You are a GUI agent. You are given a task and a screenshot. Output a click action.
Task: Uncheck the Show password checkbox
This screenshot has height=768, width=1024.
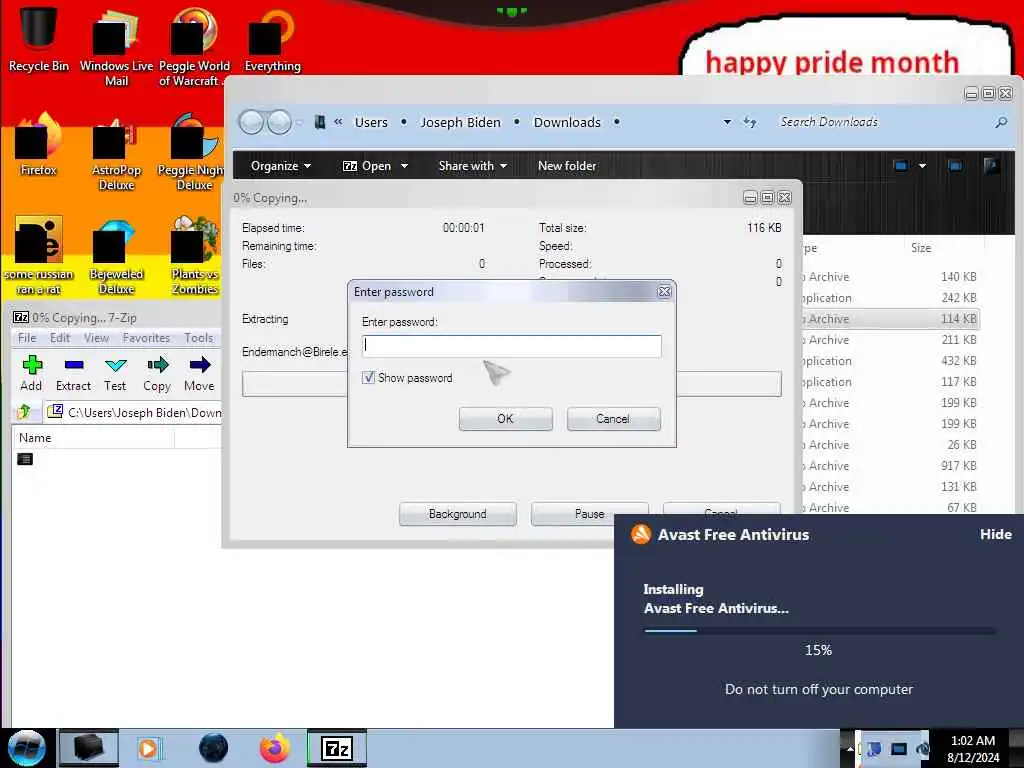(x=369, y=377)
